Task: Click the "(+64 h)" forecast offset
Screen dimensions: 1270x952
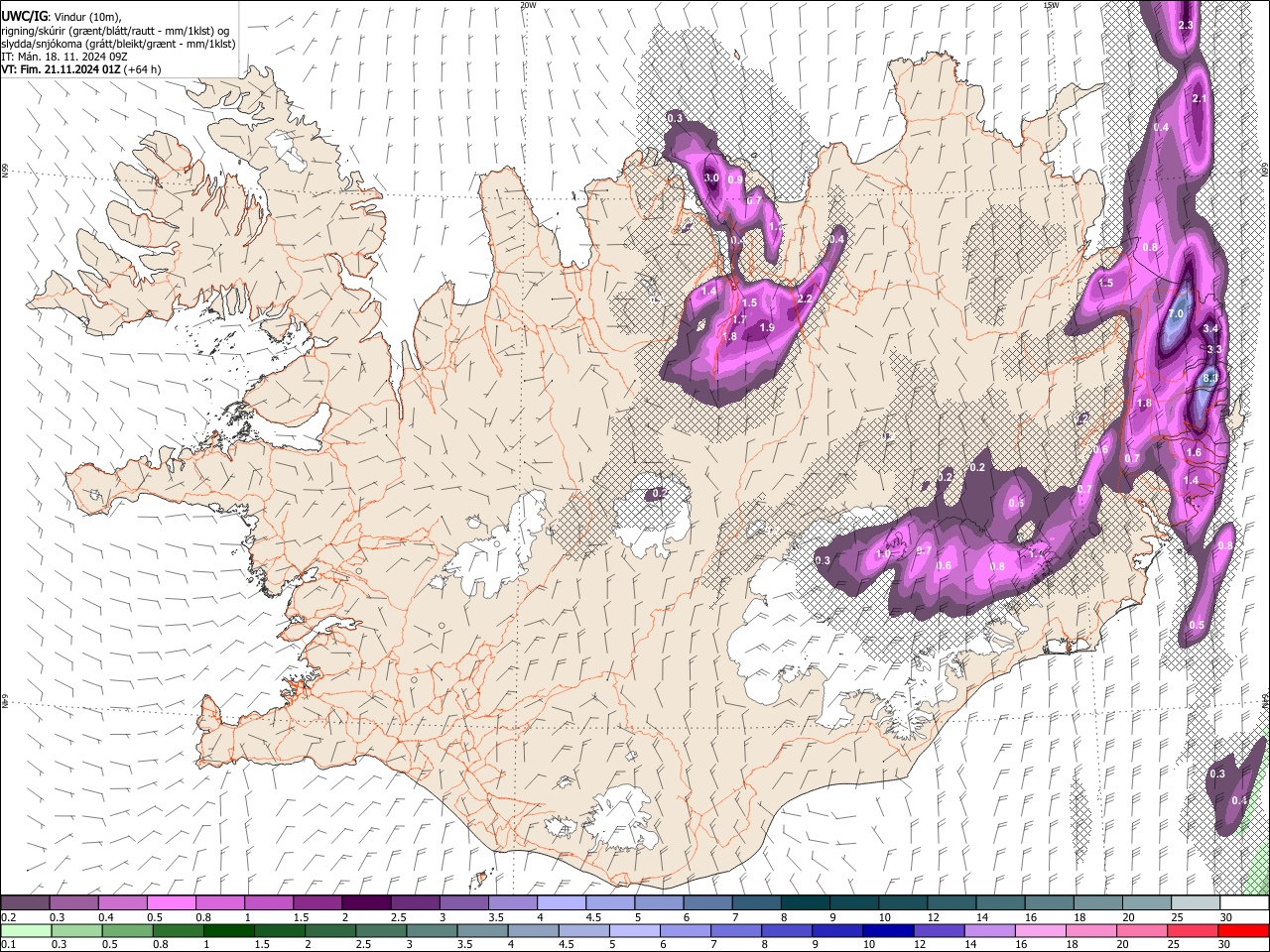Action: tap(143, 69)
